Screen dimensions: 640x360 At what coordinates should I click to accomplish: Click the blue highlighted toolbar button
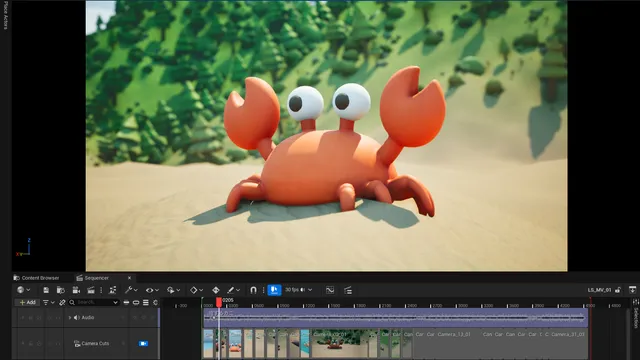pyautogui.click(x=274, y=290)
